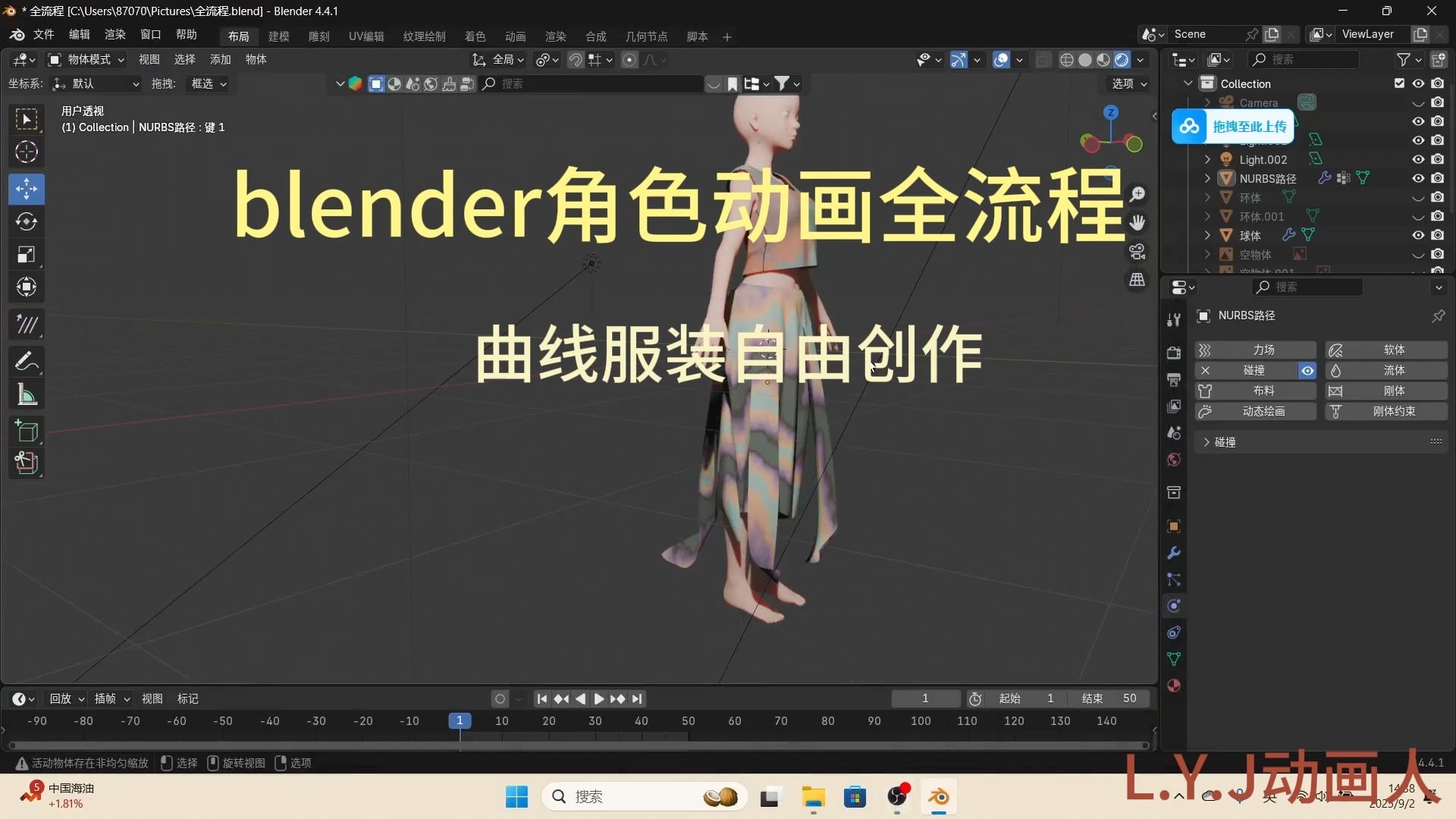
Task: Toggle snapping magnet in header
Action: click(x=576, y=60)
